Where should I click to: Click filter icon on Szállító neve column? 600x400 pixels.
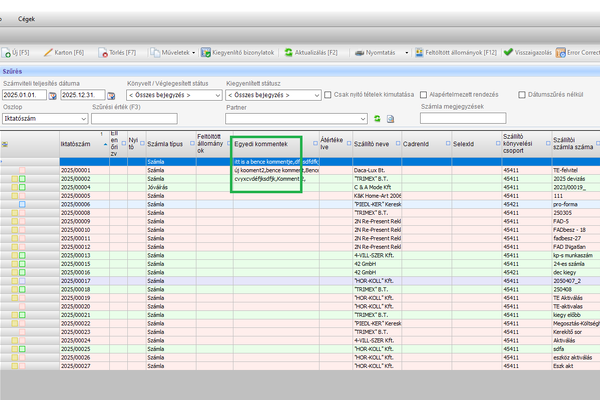point(398,143)
